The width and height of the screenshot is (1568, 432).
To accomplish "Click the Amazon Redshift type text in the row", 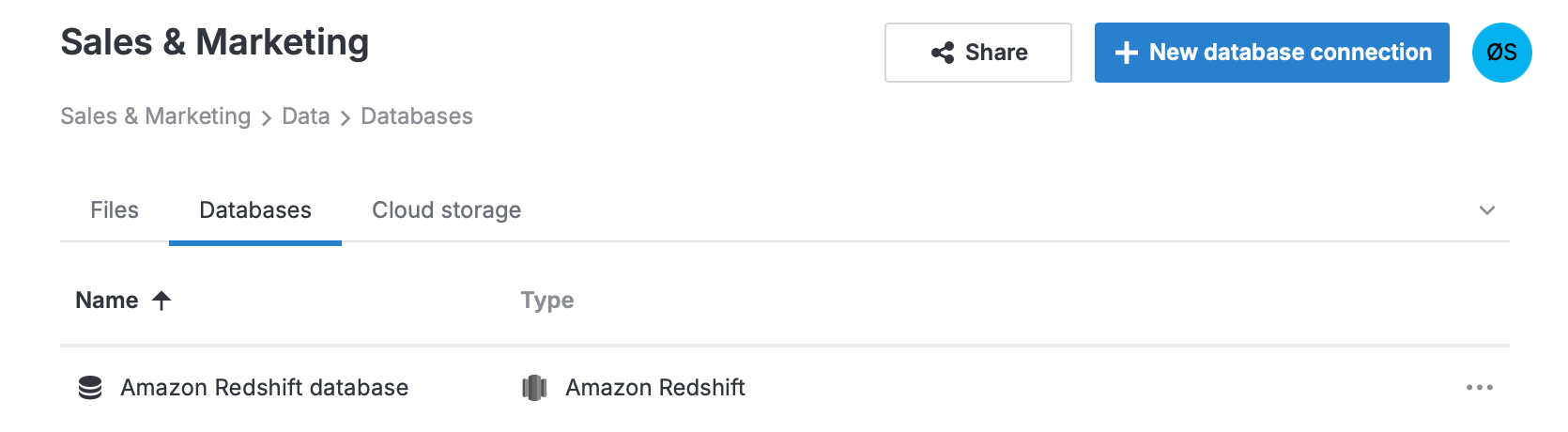I will [655, 388].
